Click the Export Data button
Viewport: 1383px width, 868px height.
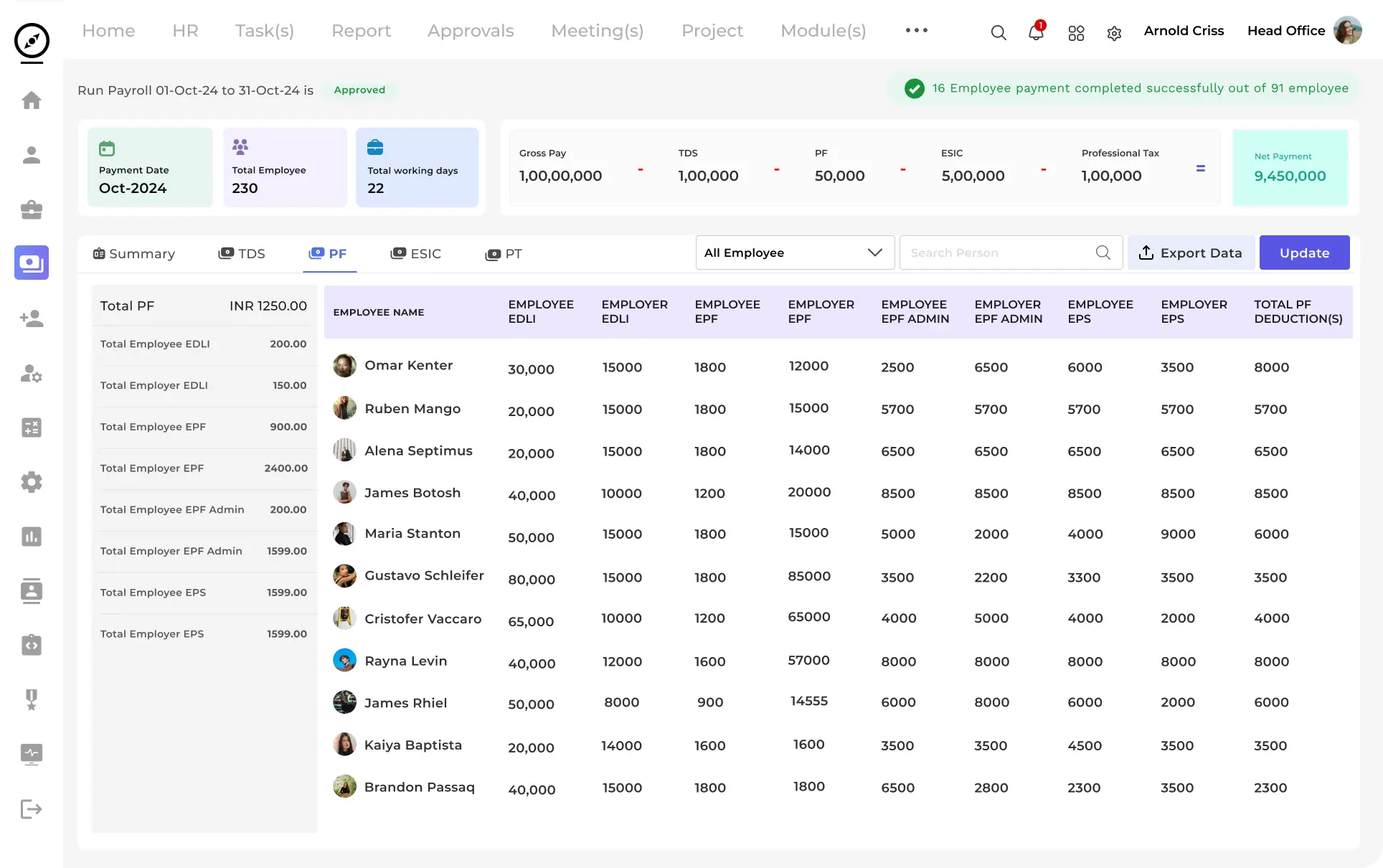click(1191, 253)
